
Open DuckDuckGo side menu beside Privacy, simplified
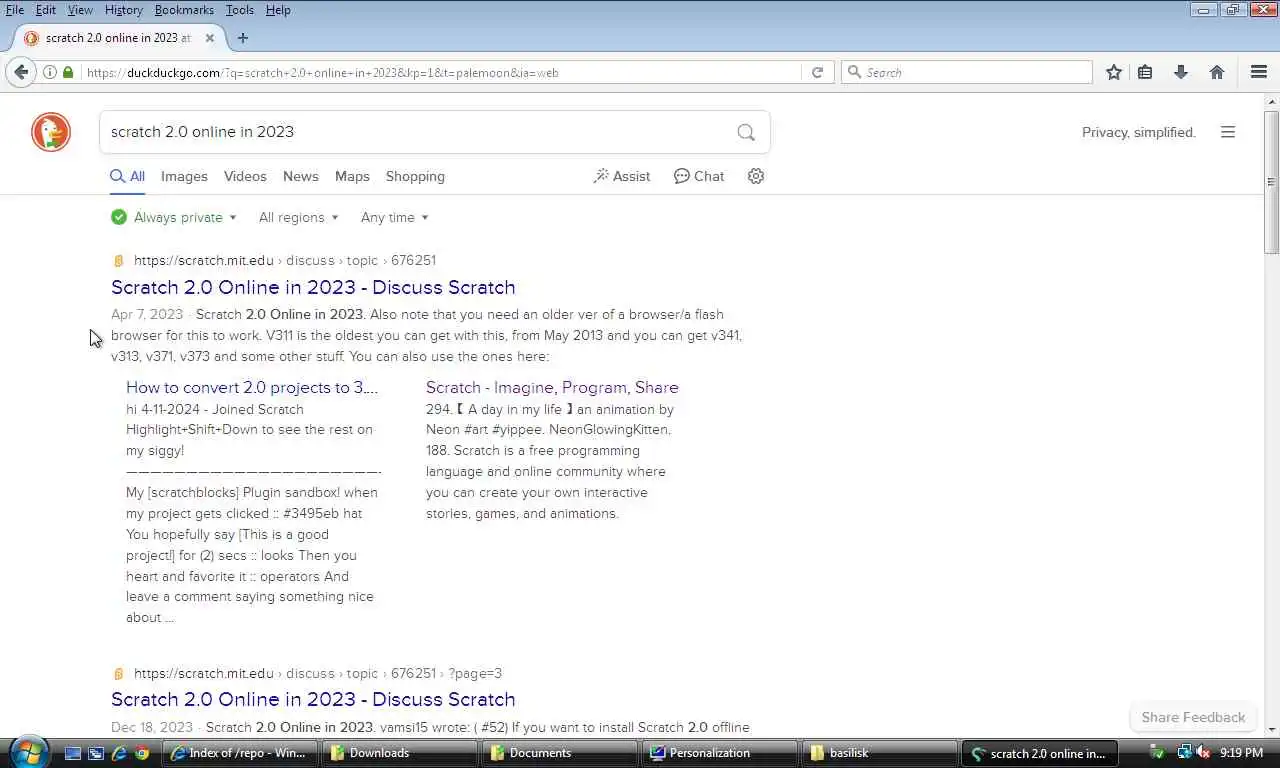[1228, 132]
